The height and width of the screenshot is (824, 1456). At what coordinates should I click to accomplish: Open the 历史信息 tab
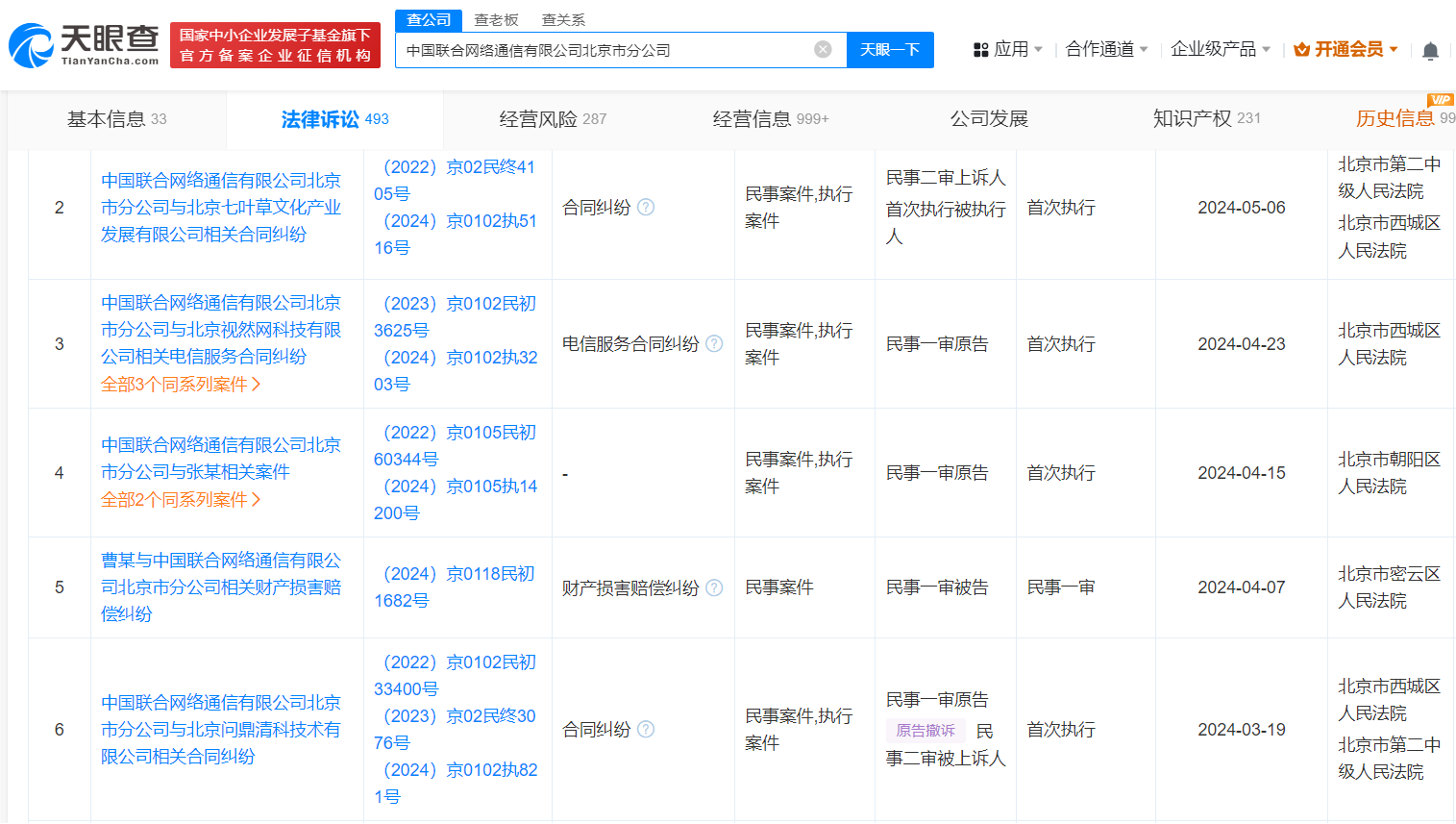tap(1405, 119)
